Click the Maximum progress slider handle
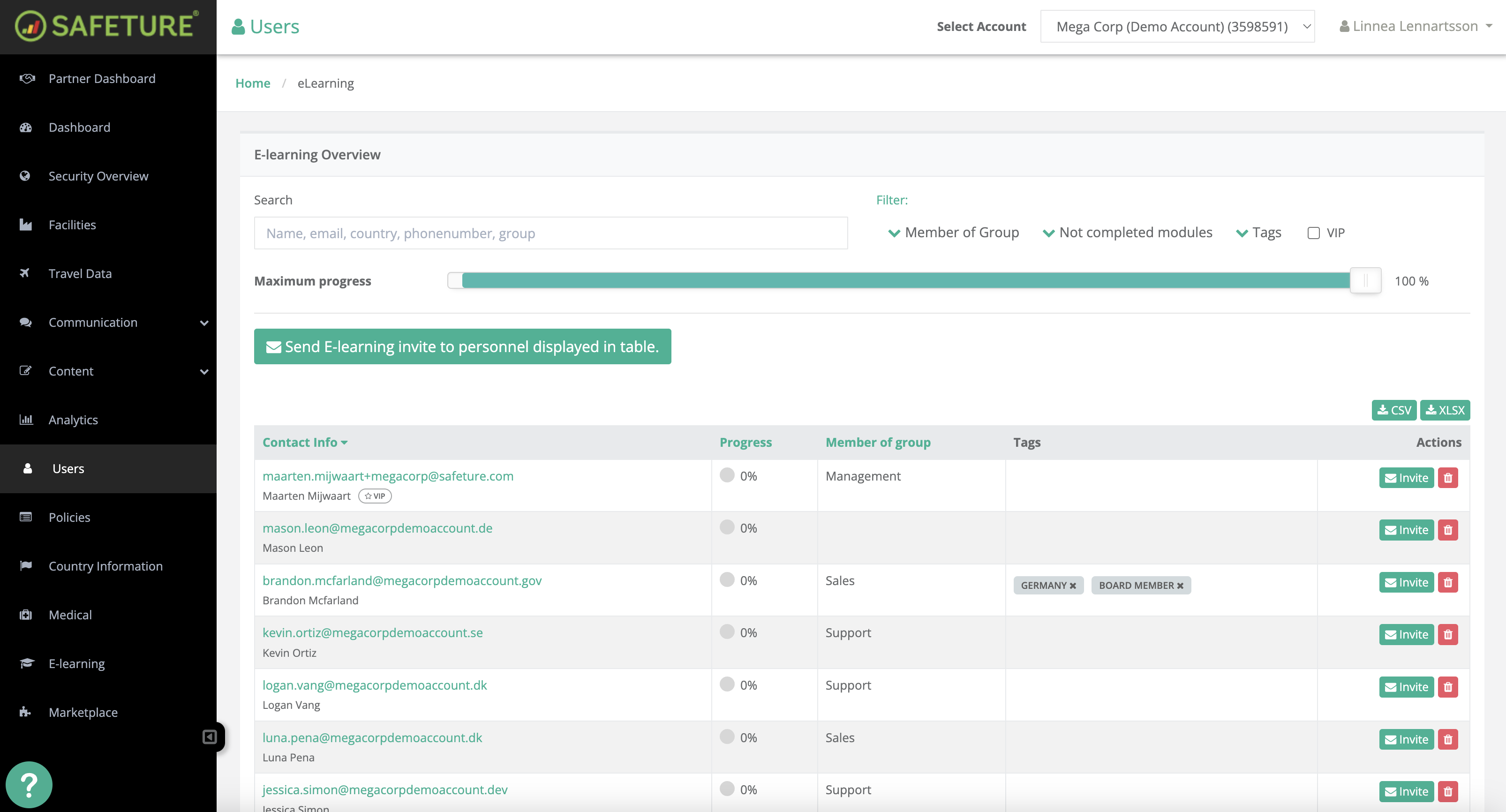Screen dimensions: 1506x812 point(1365,281)
